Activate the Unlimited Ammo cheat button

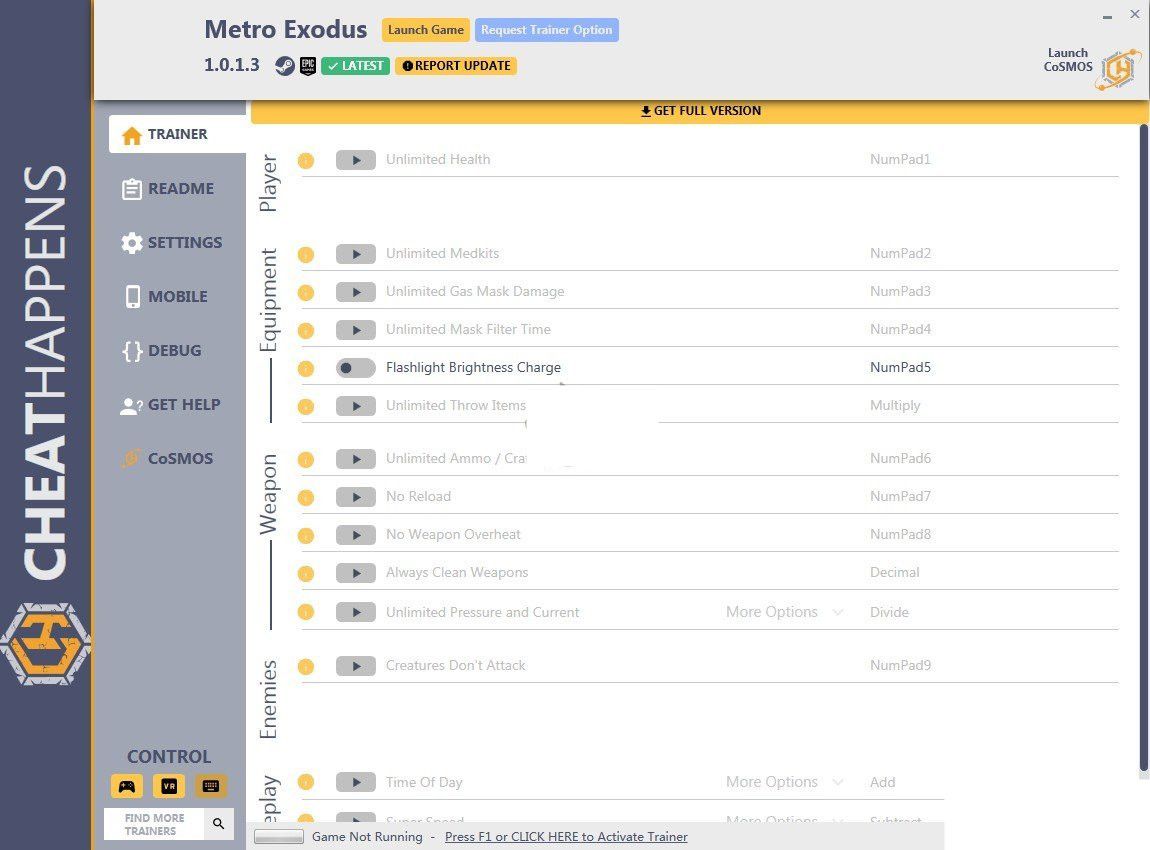click(x=356, y=459)
